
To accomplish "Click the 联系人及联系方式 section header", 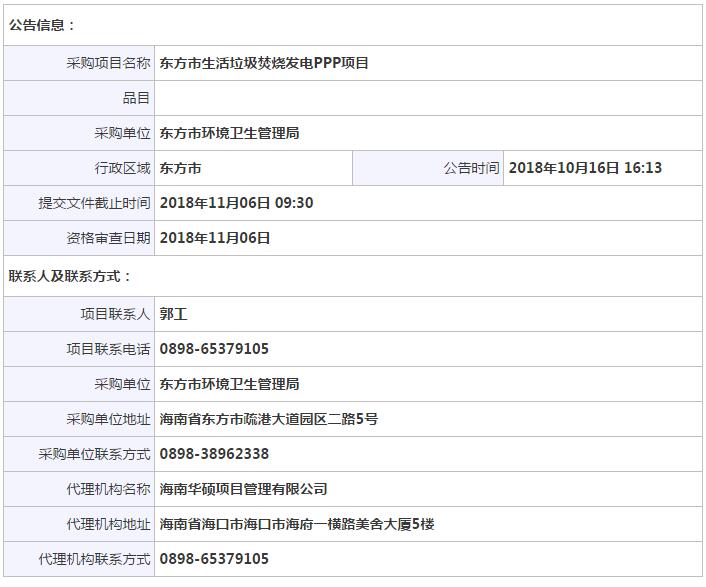I will (71, 276).
